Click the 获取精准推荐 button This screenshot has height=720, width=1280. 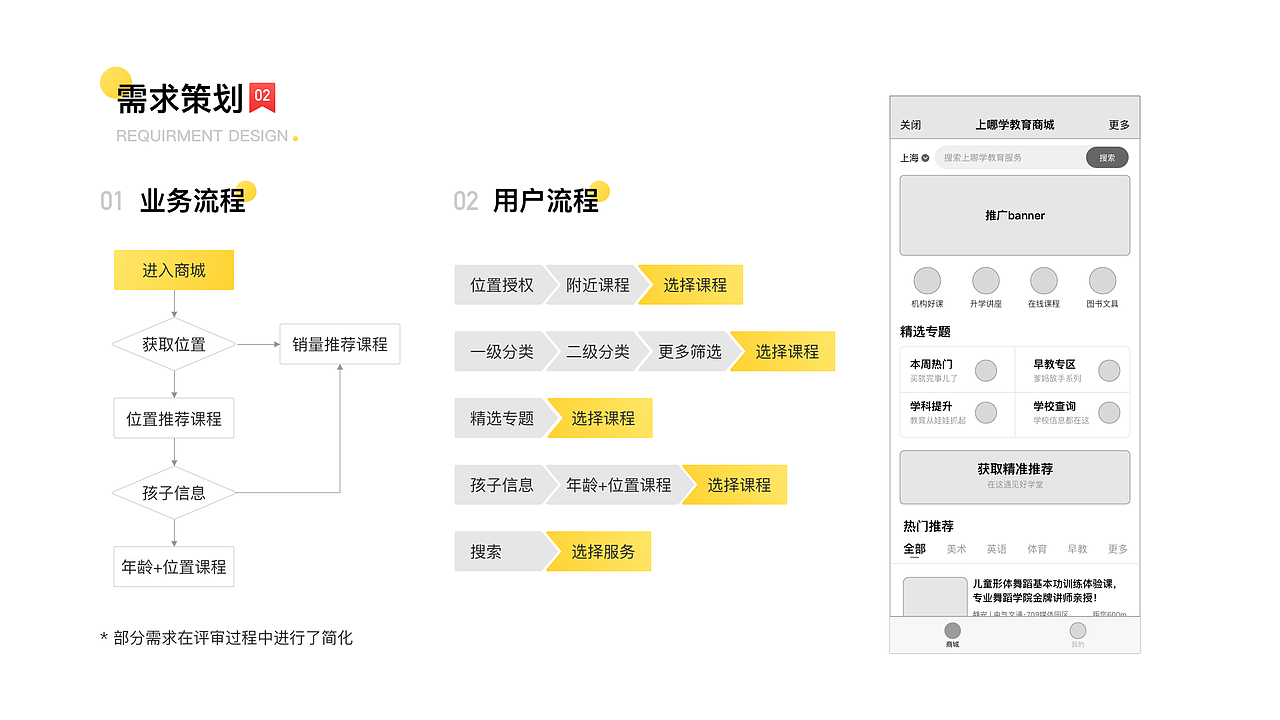click(1015, 477)
